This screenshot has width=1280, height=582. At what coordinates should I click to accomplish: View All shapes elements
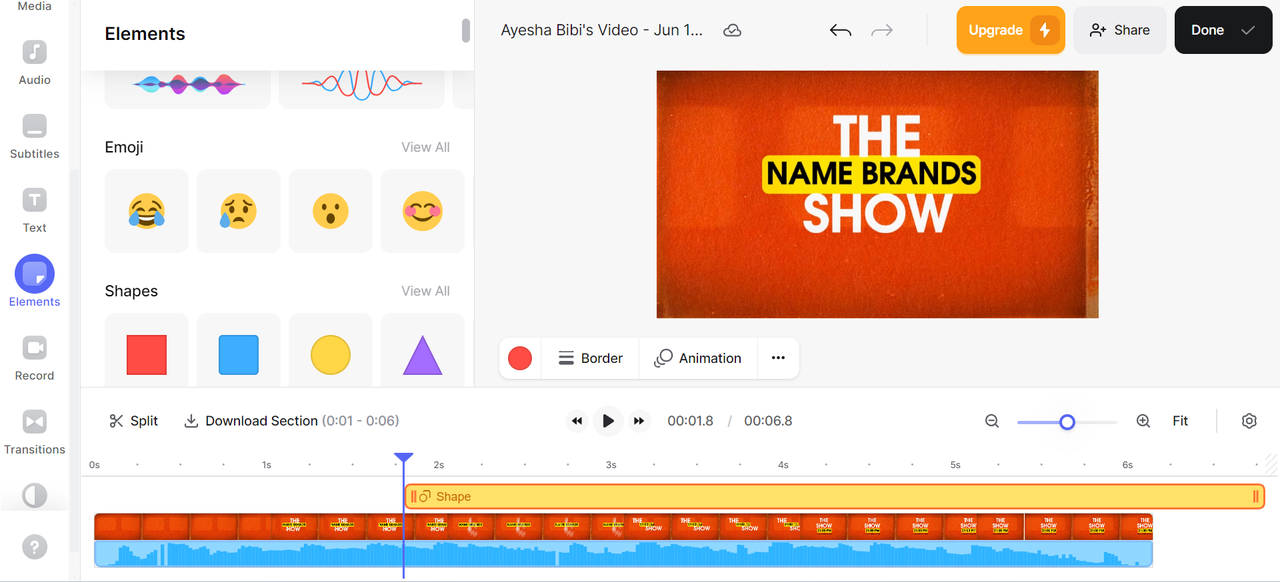pyautogui.click(x=425, y=291)
